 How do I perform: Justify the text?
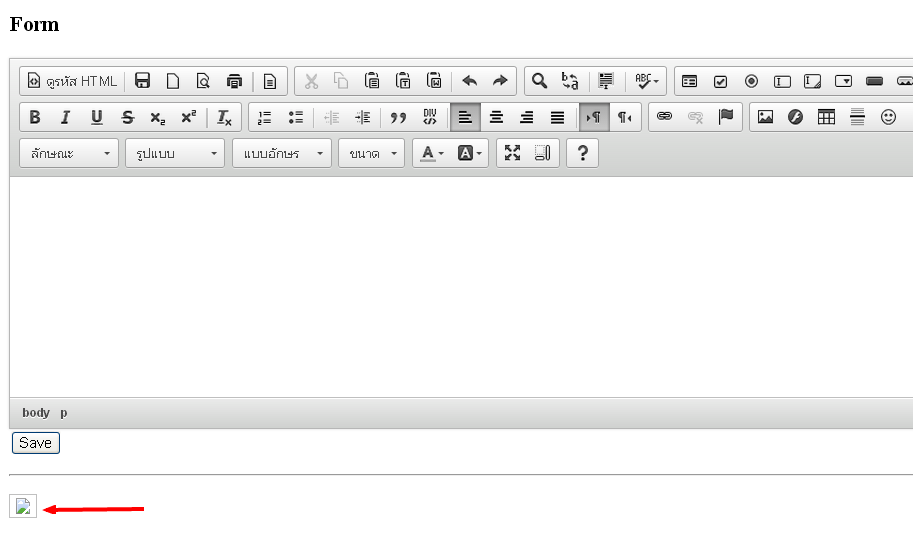click(557, 117)
